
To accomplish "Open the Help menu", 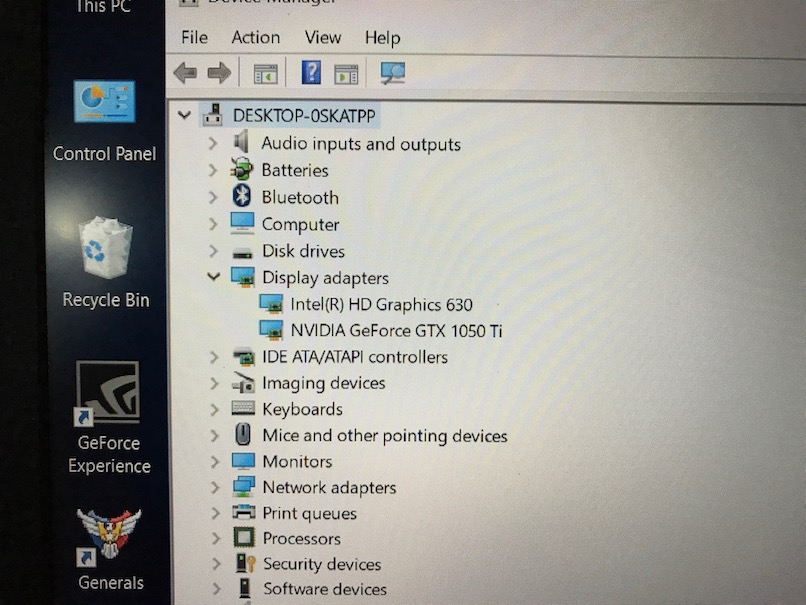I will pos(382,38).
